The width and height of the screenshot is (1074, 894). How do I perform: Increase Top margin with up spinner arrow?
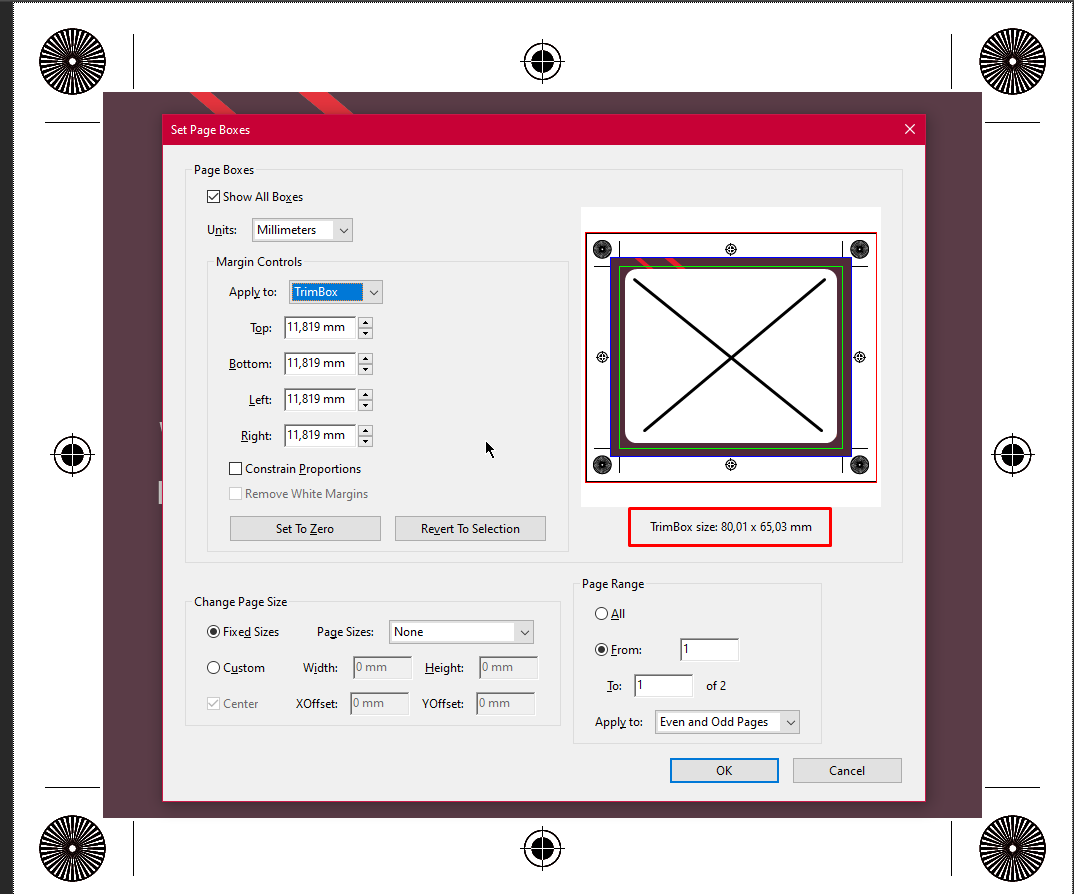[x=365, y=322]
